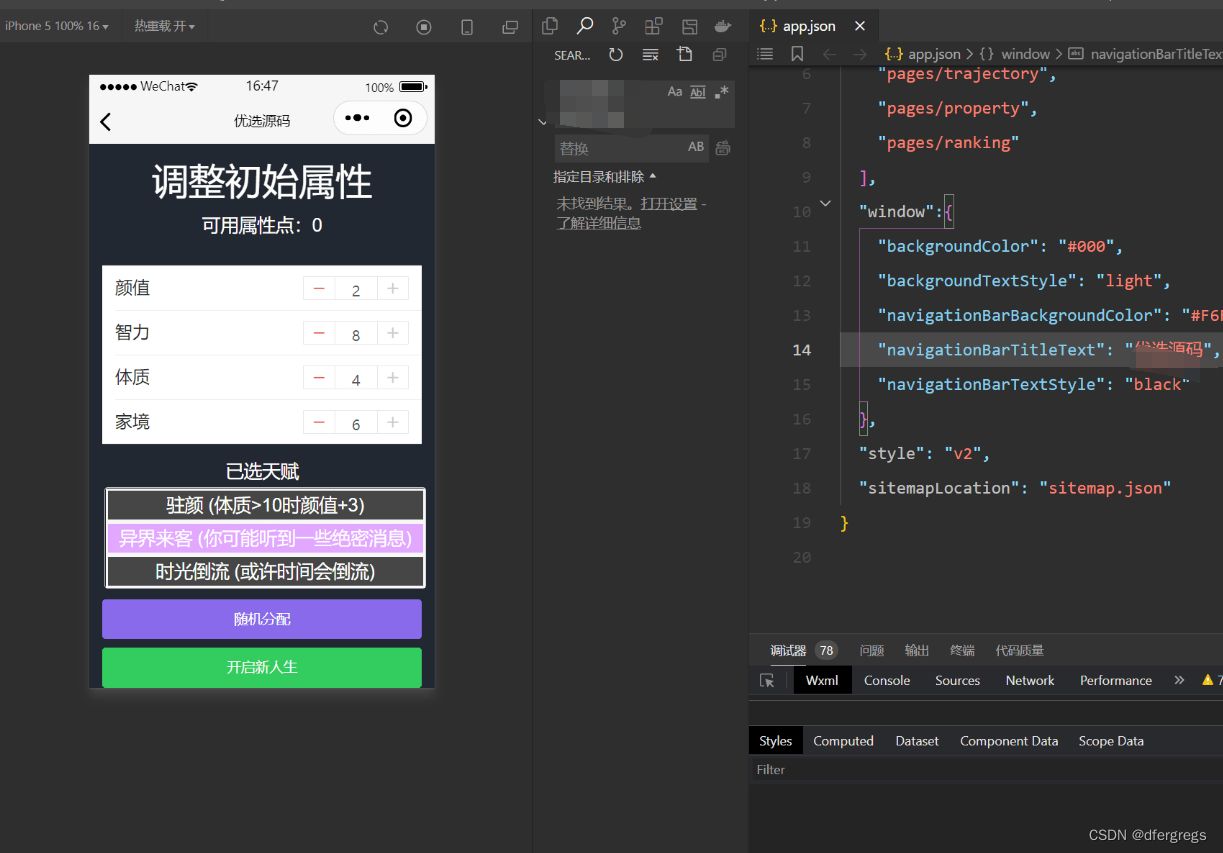
Task: Click the 打开设置 link
Action: 668,204
